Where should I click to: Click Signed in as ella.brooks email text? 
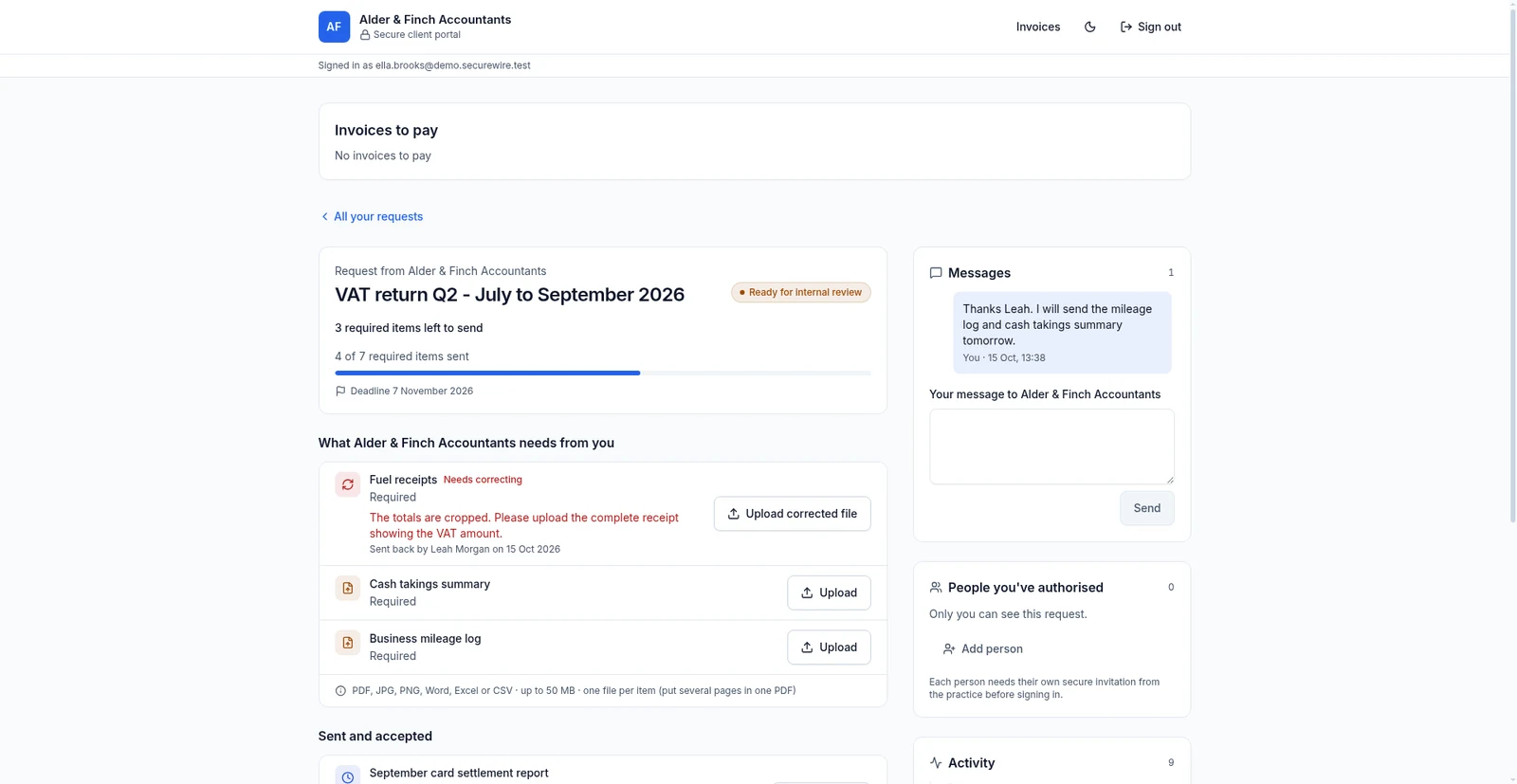(424, 65)
